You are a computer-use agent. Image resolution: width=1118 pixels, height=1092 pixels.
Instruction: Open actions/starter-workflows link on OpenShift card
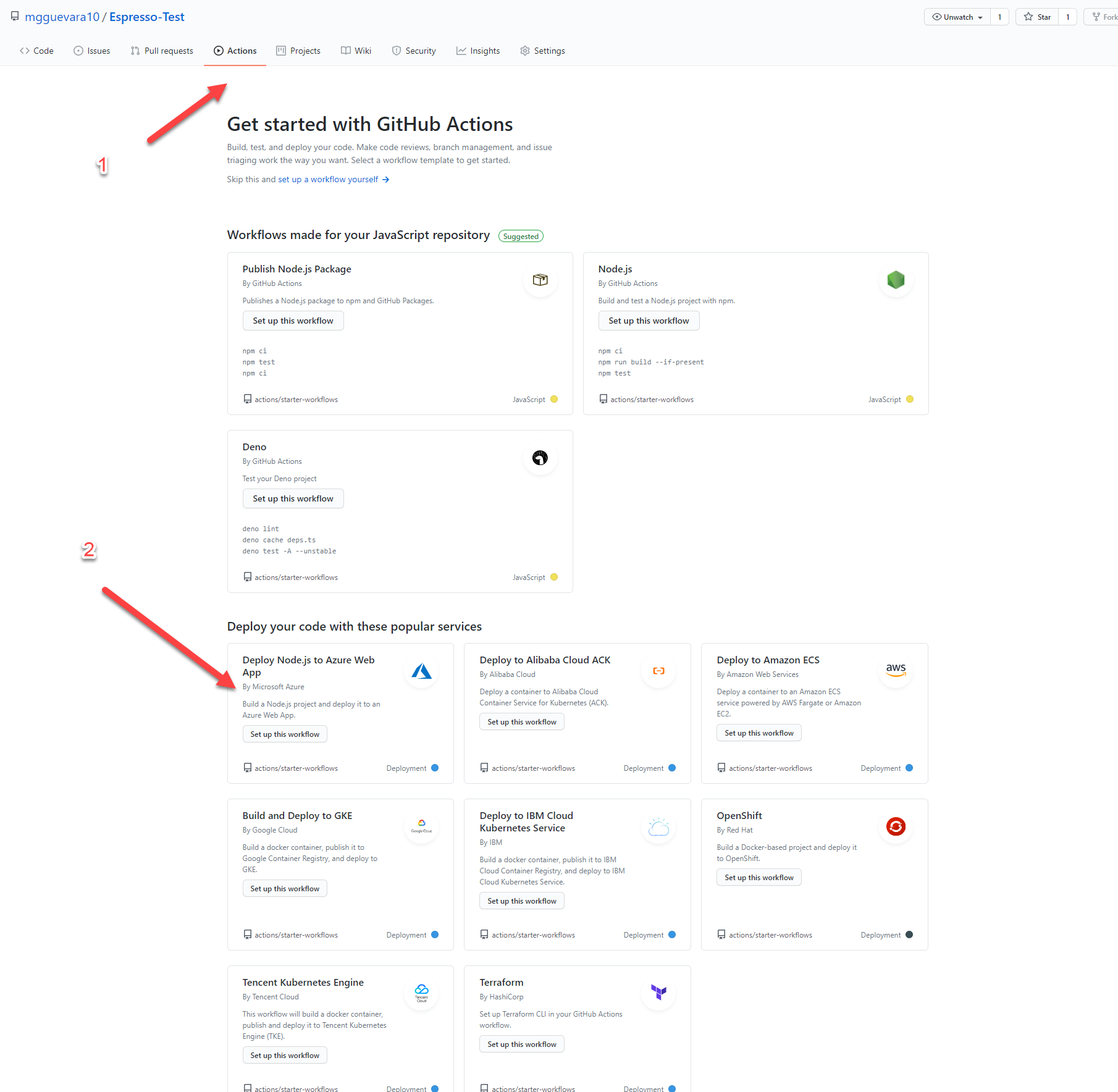click(x=770, y=935)
